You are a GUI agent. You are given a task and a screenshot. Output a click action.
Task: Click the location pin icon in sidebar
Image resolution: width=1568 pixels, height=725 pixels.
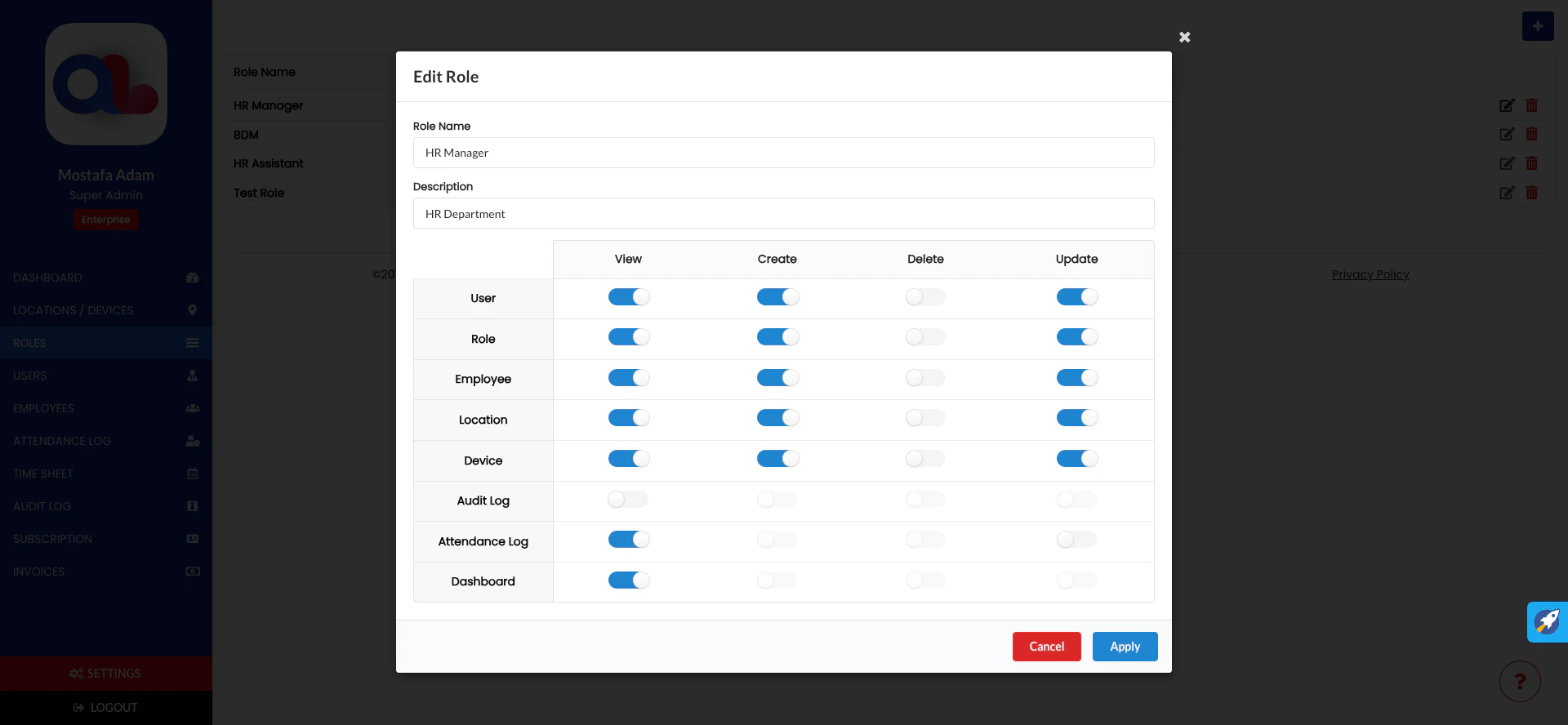tap(193, 310)
